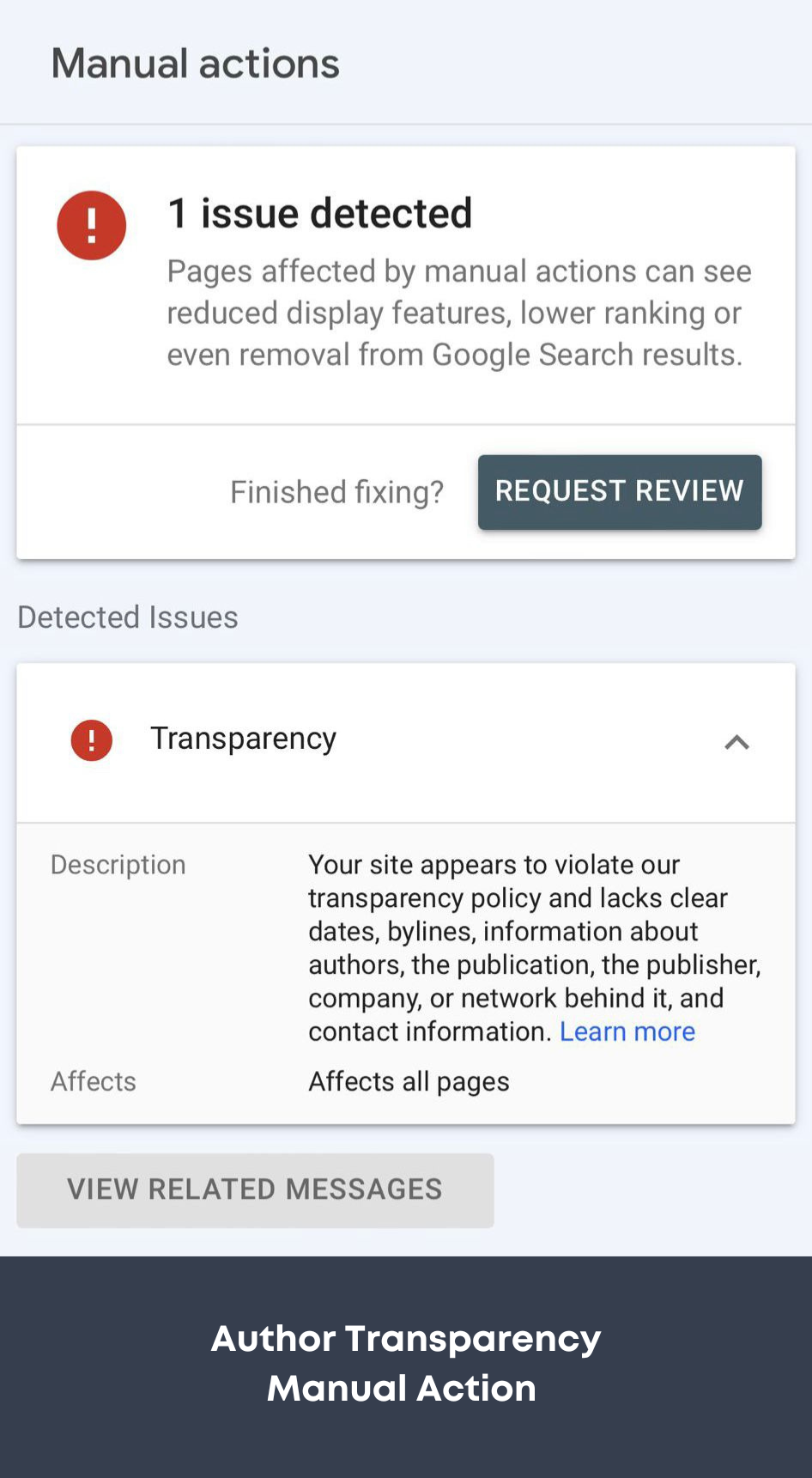Open the Manual actions page header
Viewport: 812px width, 1478px height.
tap(195, 62)
